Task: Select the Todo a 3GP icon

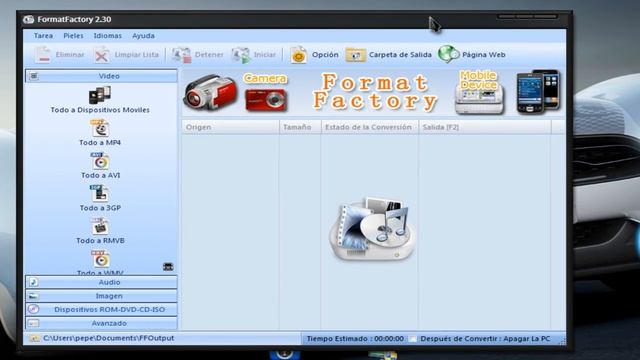Action: pos(100,193)
